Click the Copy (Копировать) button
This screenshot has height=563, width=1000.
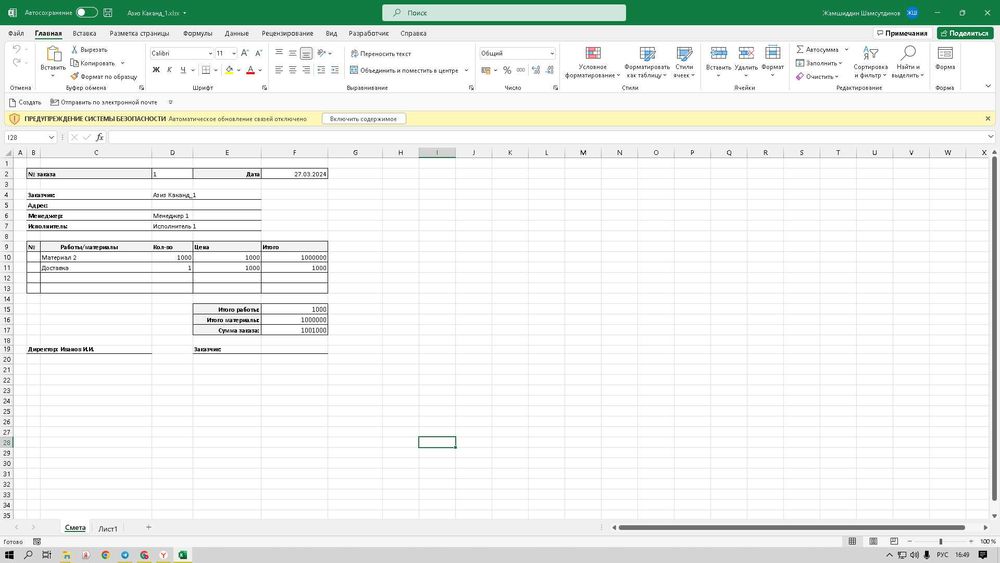(x=93, y=63)
